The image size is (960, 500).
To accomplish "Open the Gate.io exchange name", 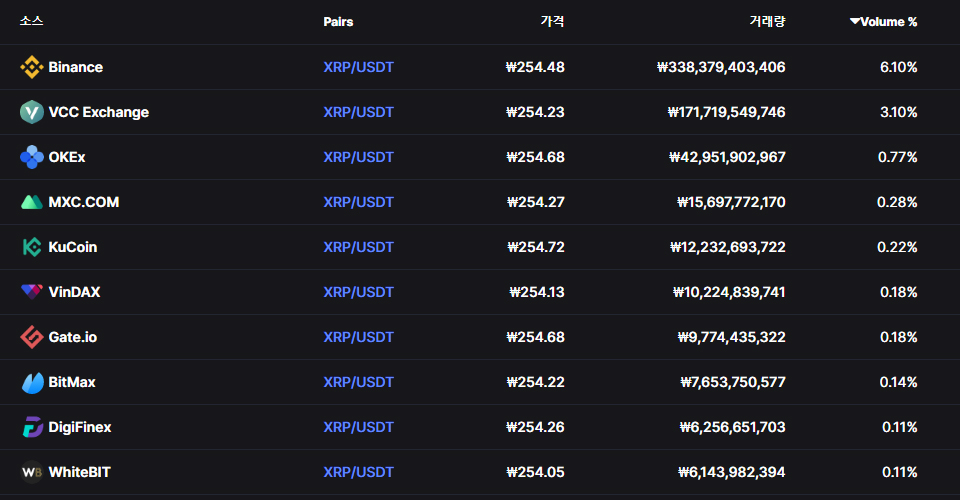I will [73, 337].
